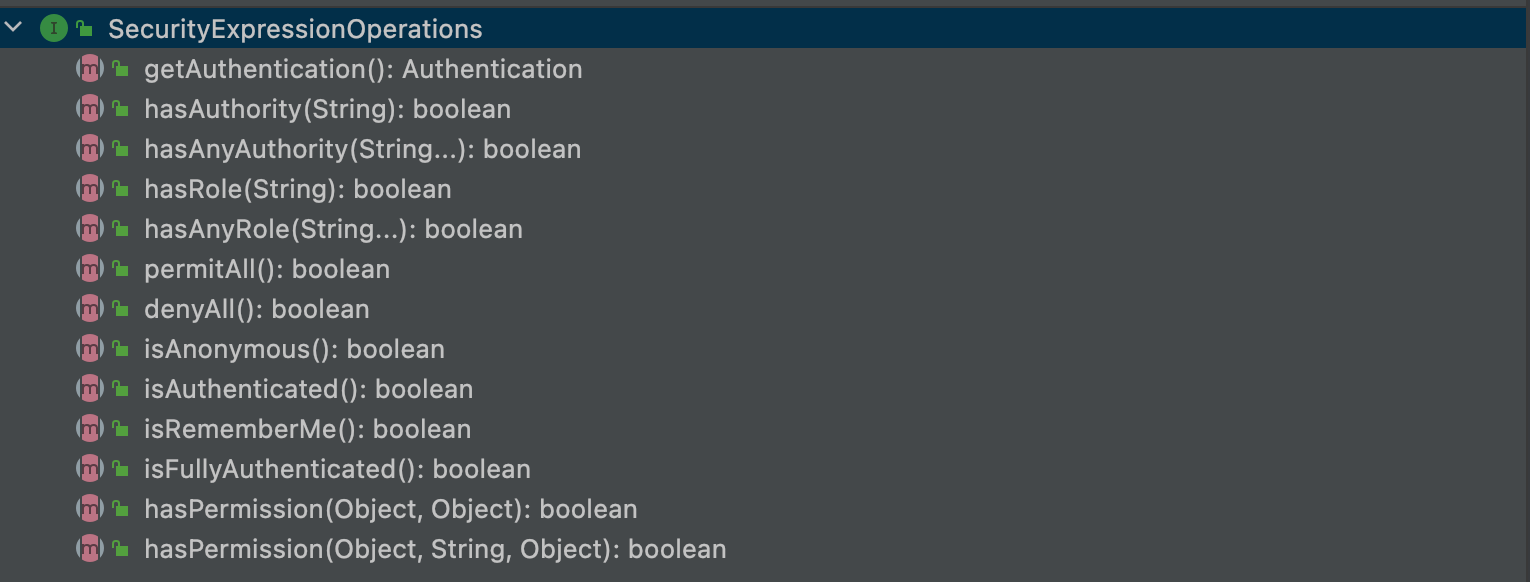This screenshot has height=582, width=1530.
Task: Click the method icon beside hasRole(String)
Action: 90,189
